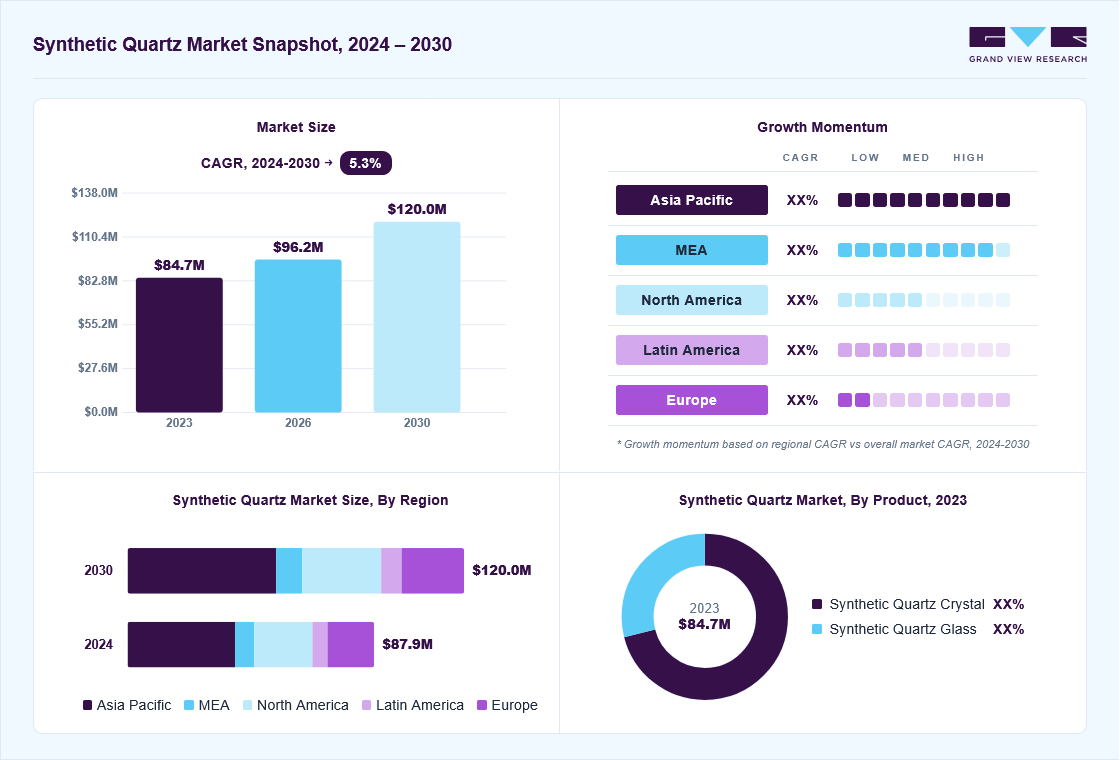Select the 2026 market size bar
Viewport: 1120px width, 760px height.
point(298,336)
